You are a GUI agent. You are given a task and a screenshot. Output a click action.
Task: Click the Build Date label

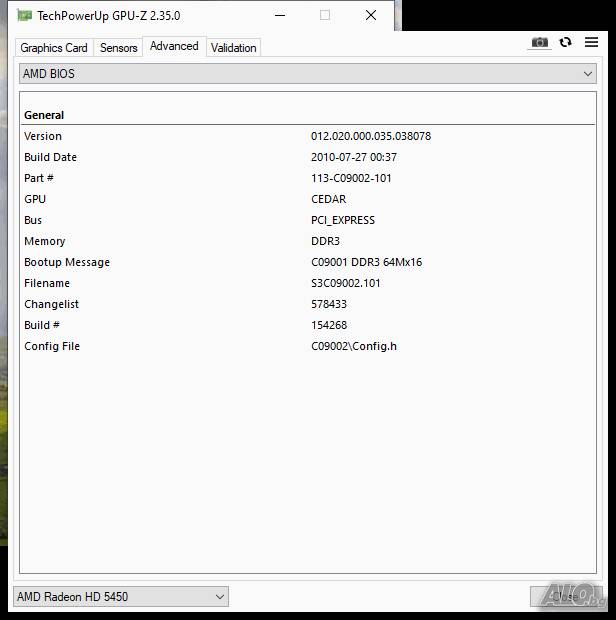click(50, 157)
